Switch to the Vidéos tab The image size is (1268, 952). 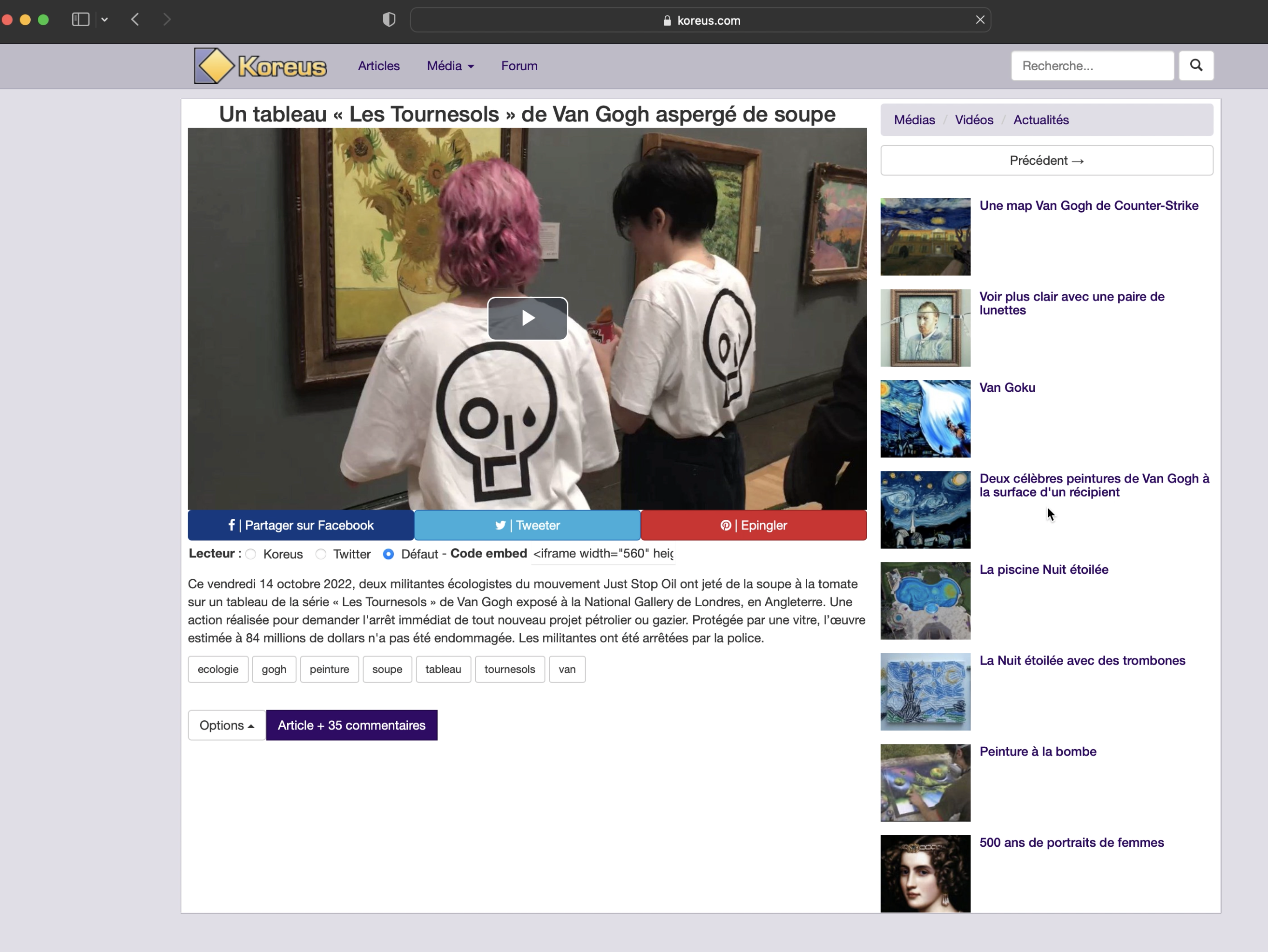click(973, 120)
